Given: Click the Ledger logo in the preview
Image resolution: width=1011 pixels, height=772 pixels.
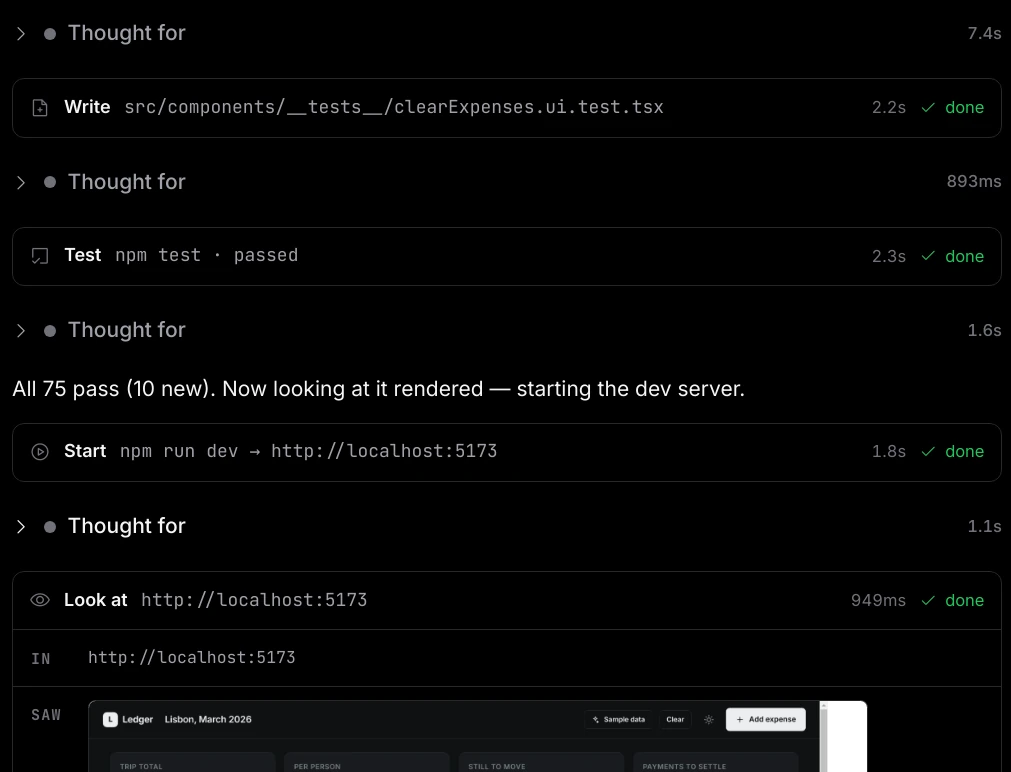Looking at the screenshot, I should pos(110,719).
